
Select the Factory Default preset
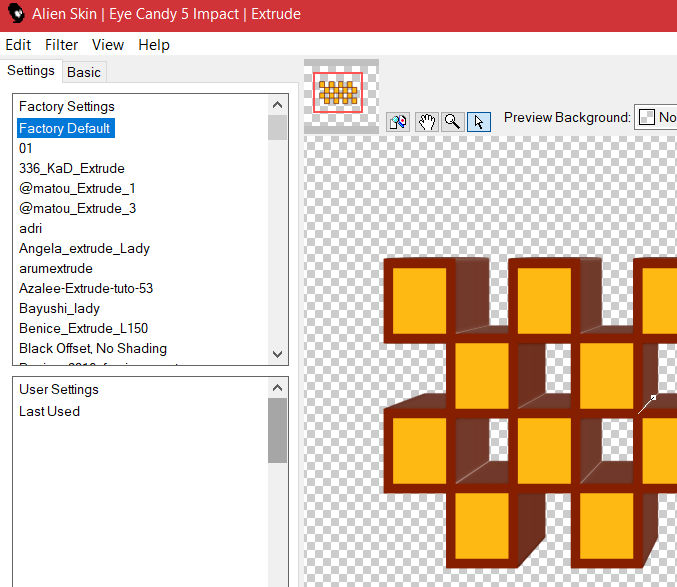[65, 128]
